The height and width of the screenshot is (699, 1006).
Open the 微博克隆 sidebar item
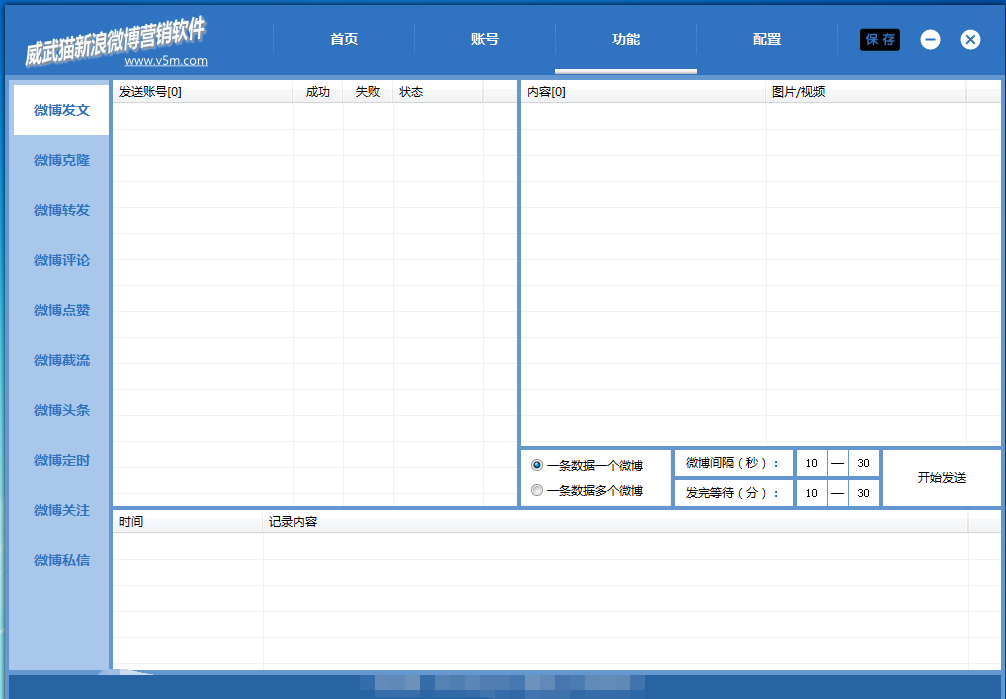62,160
